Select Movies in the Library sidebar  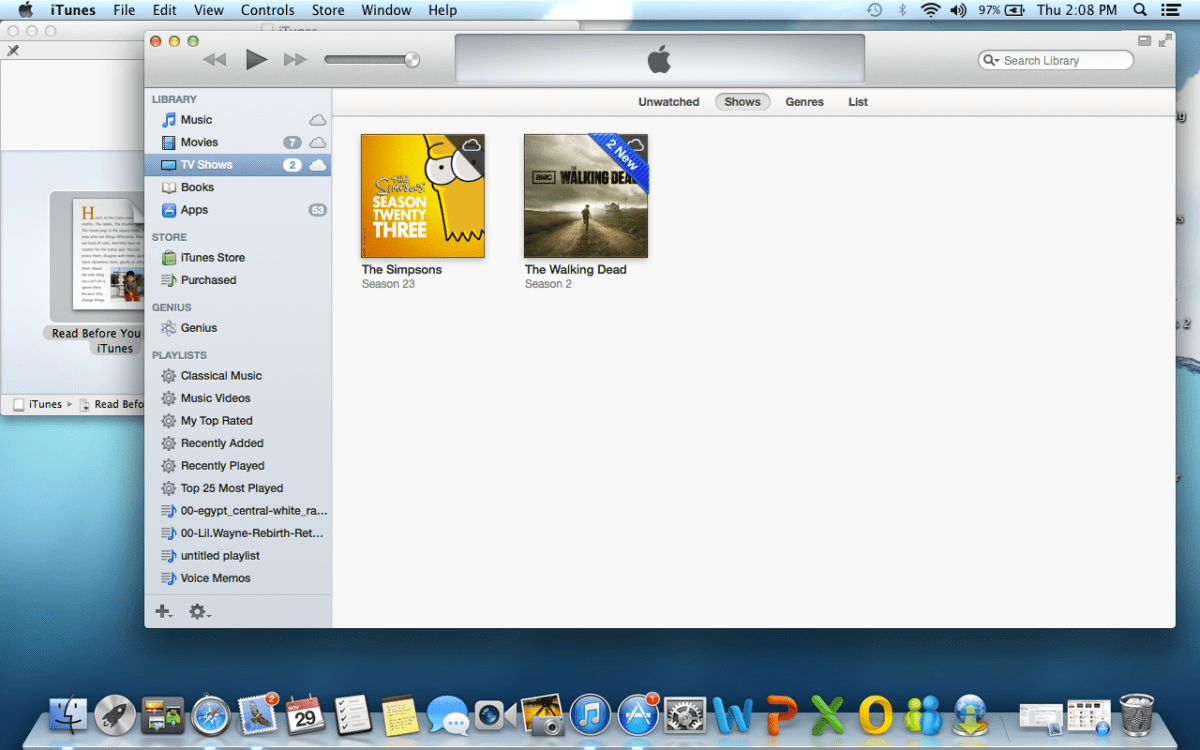click(x=199, y=142)
